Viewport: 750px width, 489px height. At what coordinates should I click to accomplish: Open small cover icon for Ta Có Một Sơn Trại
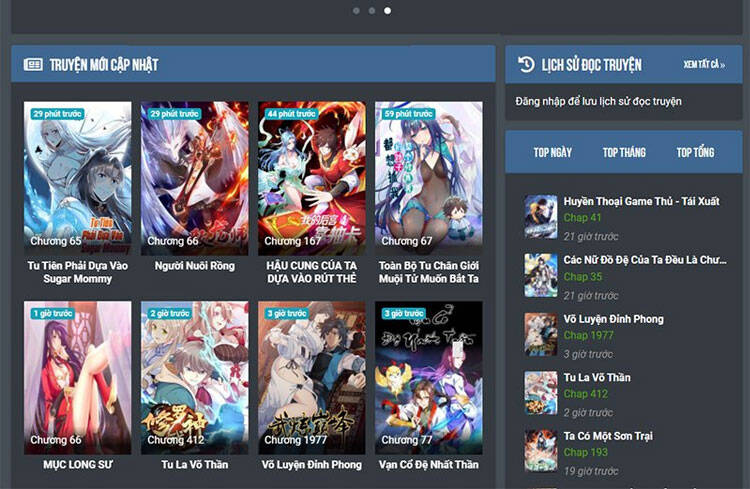pos(541,451)
